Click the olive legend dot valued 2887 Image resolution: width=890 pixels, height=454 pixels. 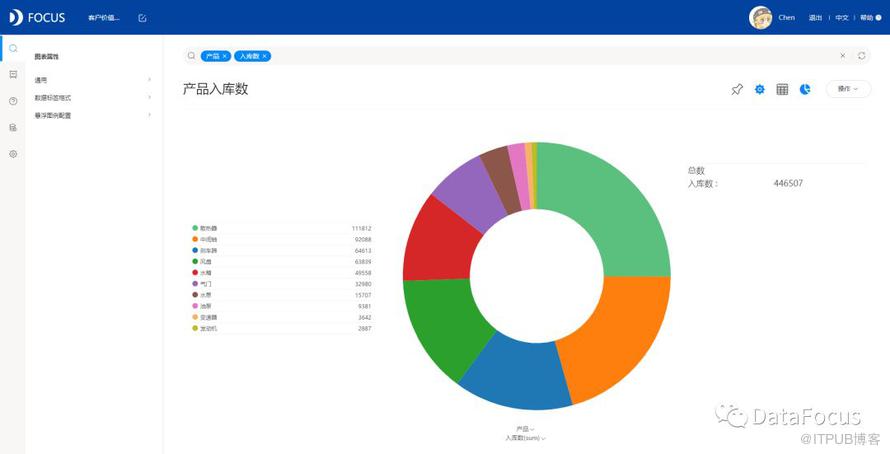click(195, 329)
